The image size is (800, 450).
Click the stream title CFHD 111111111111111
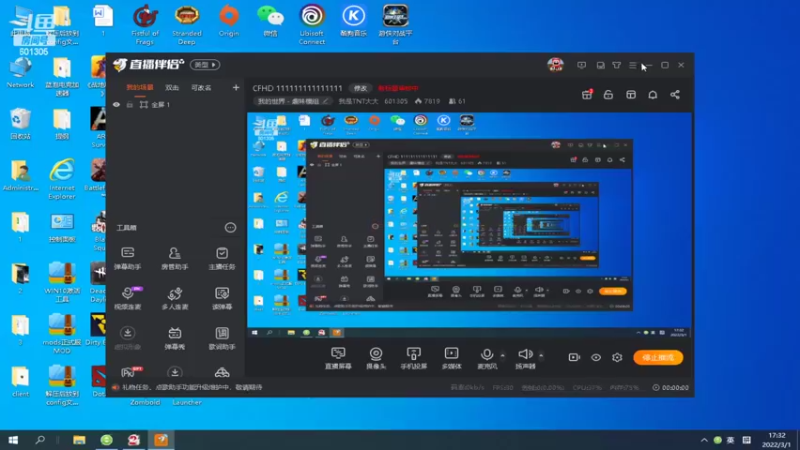point(297,88)
